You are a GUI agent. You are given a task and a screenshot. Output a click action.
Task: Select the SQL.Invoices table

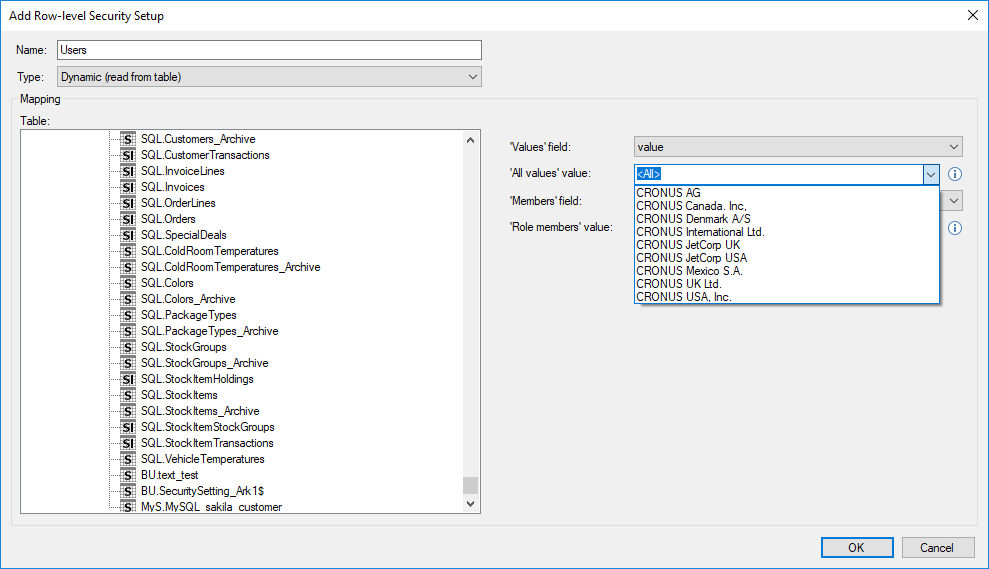(x=173, y=187)
